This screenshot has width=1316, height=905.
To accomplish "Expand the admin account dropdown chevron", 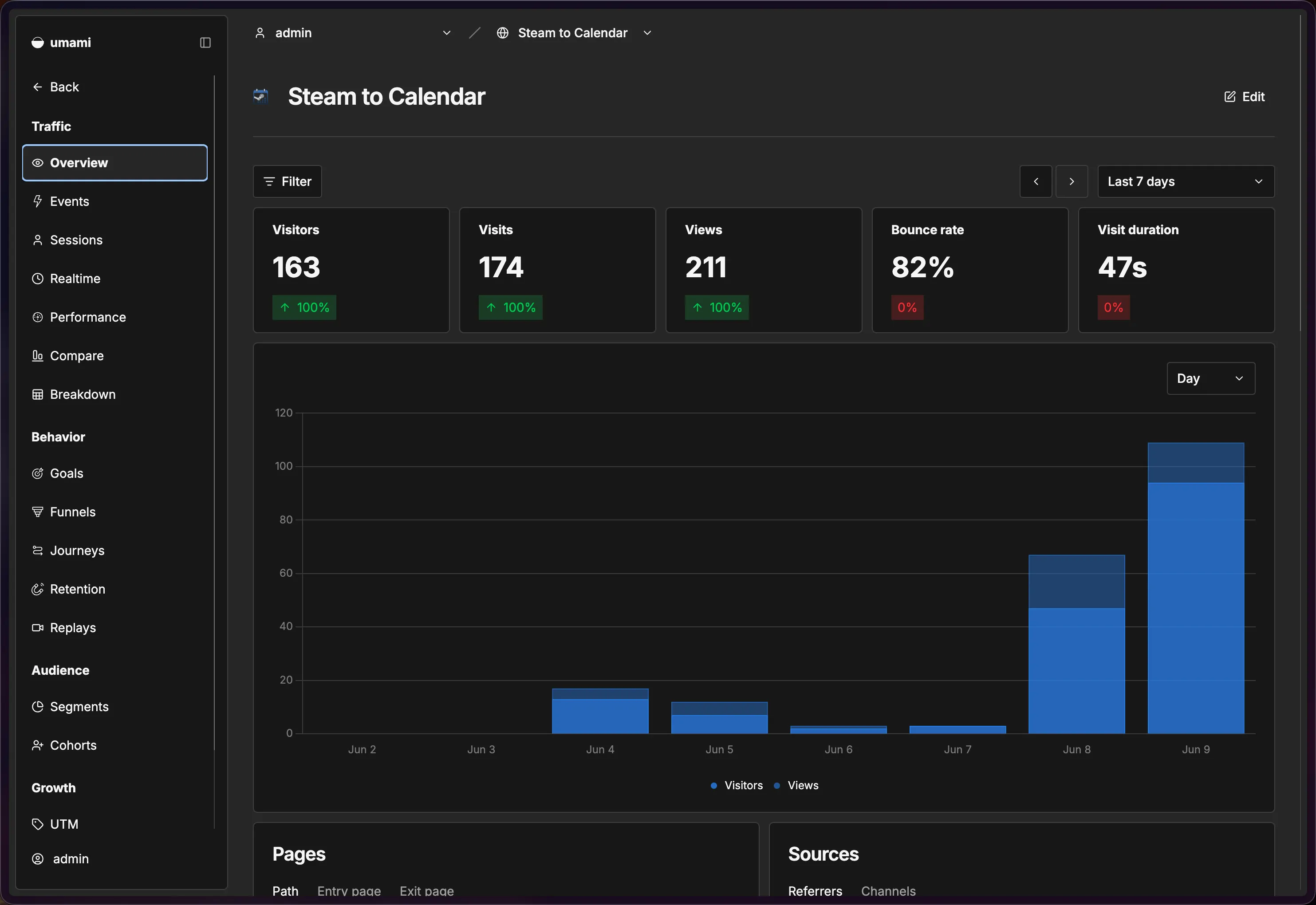I will [x=447, y=33].
